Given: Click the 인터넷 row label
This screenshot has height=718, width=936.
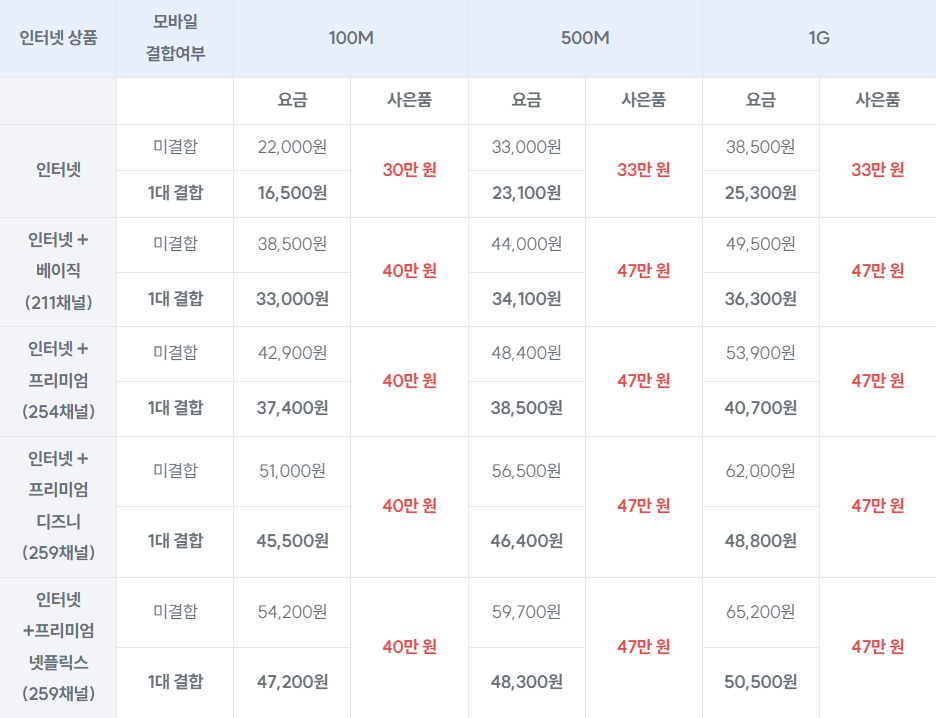Looking at the screenshot, I should [58, 170].
